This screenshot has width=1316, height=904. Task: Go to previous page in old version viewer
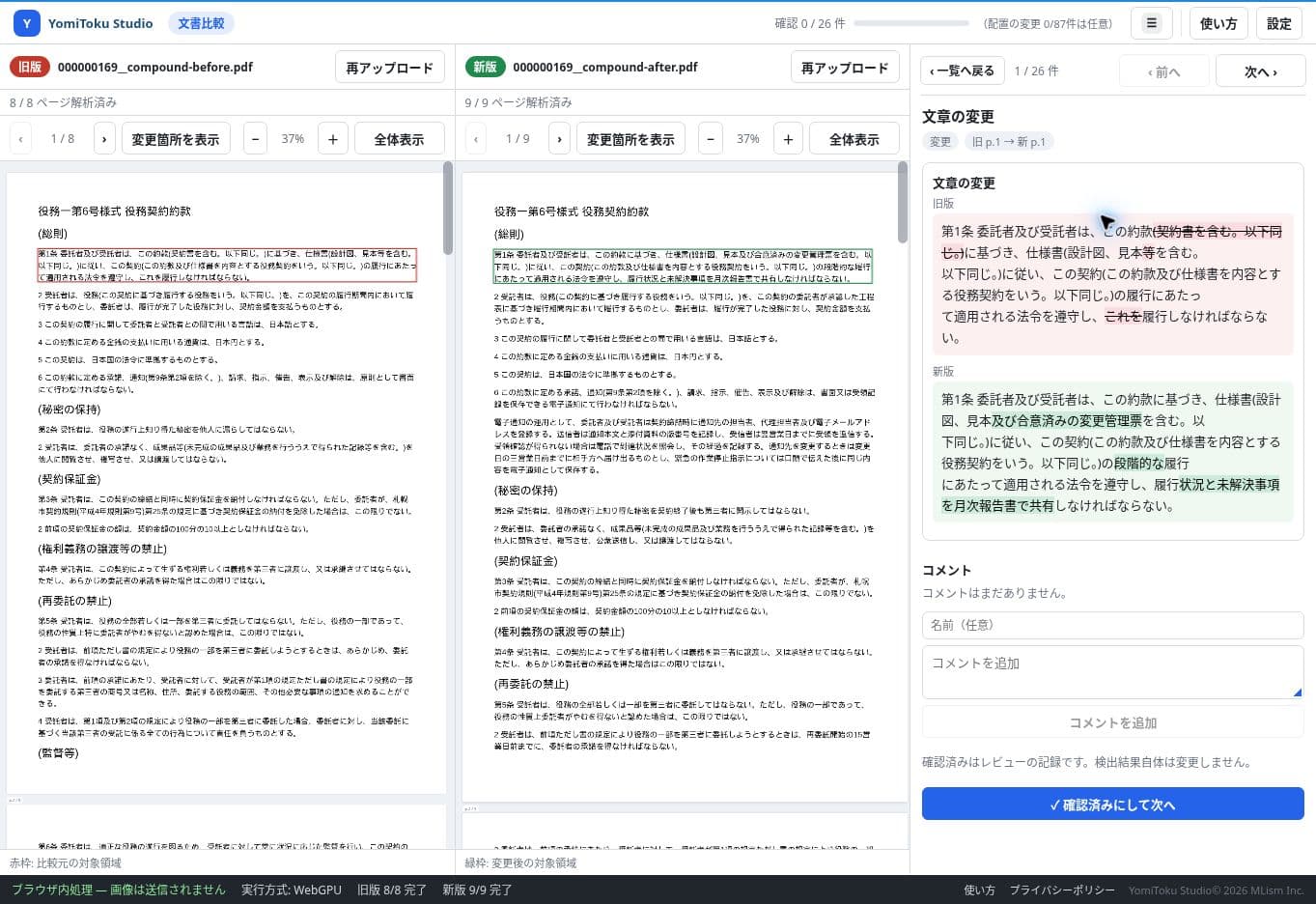[20, 139]
